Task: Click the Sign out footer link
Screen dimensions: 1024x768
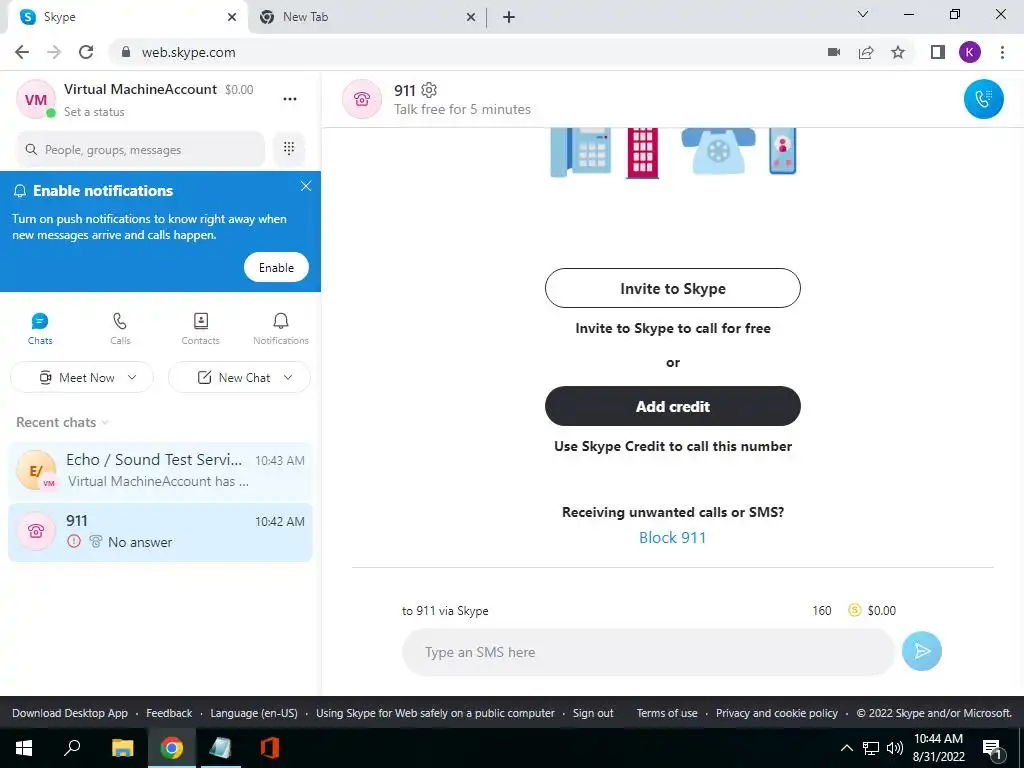Action: [x=593, y=713]
